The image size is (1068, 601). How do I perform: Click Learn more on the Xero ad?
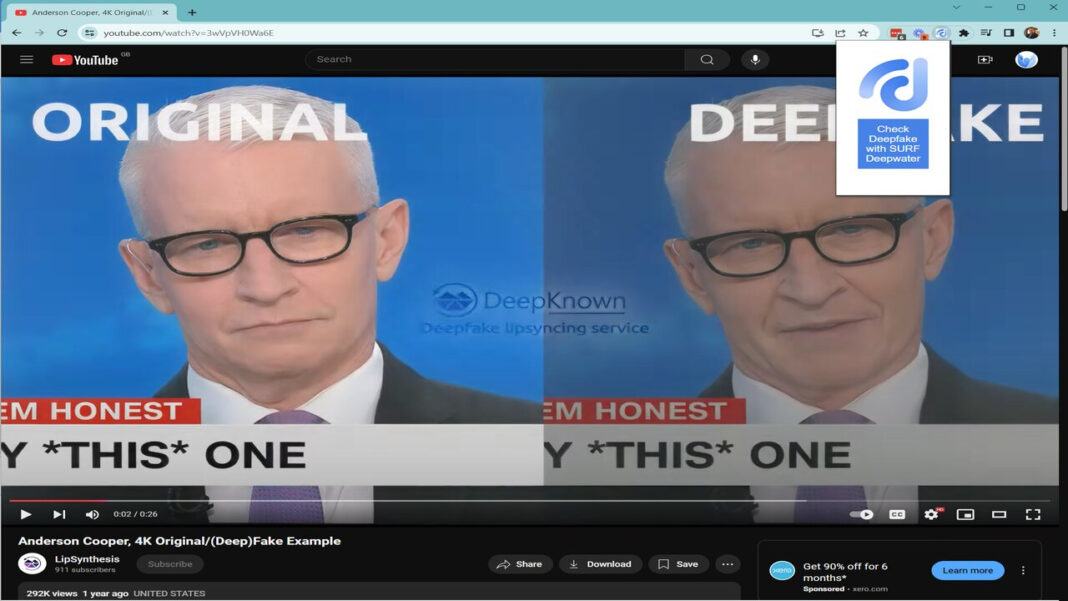click(966, 570)
